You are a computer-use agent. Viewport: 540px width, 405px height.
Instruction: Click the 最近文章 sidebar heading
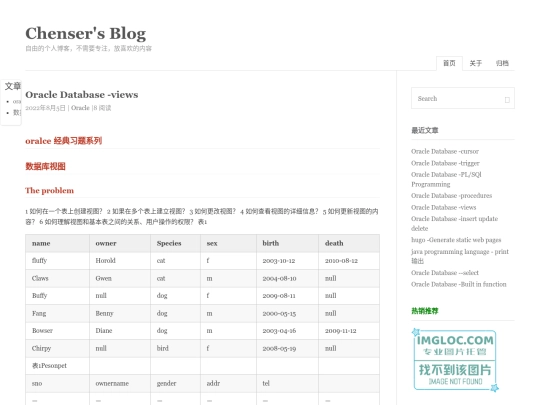(x=425, y=131)
